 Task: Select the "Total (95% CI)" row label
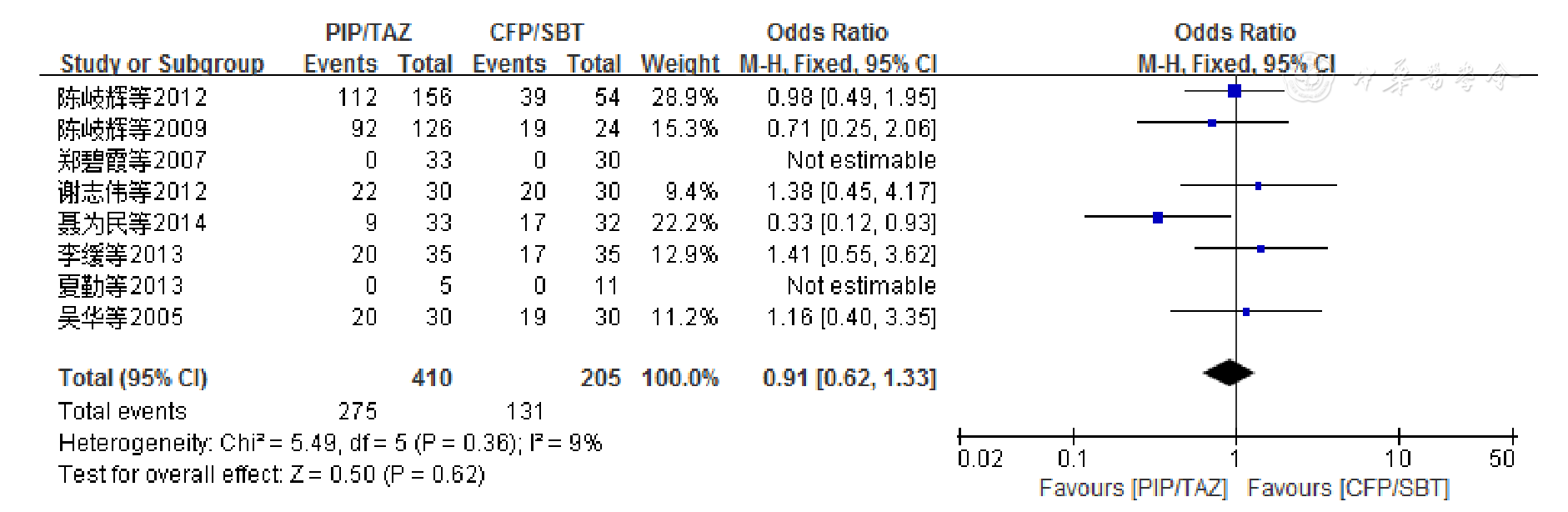point(133,379)
